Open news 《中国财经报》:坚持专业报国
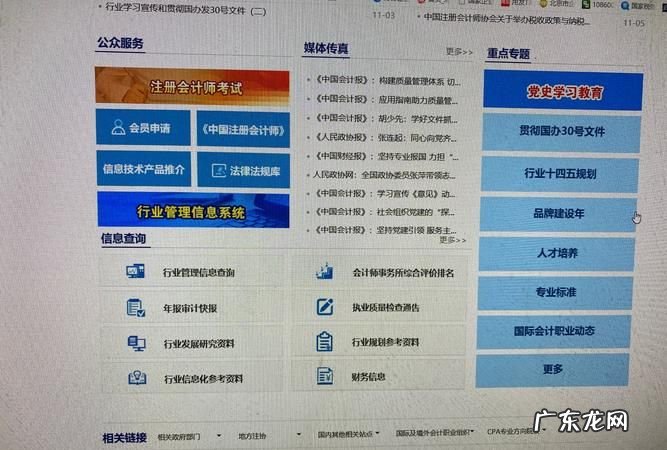The height and width of the screenshot is (450, 667). tap(386, 156)
